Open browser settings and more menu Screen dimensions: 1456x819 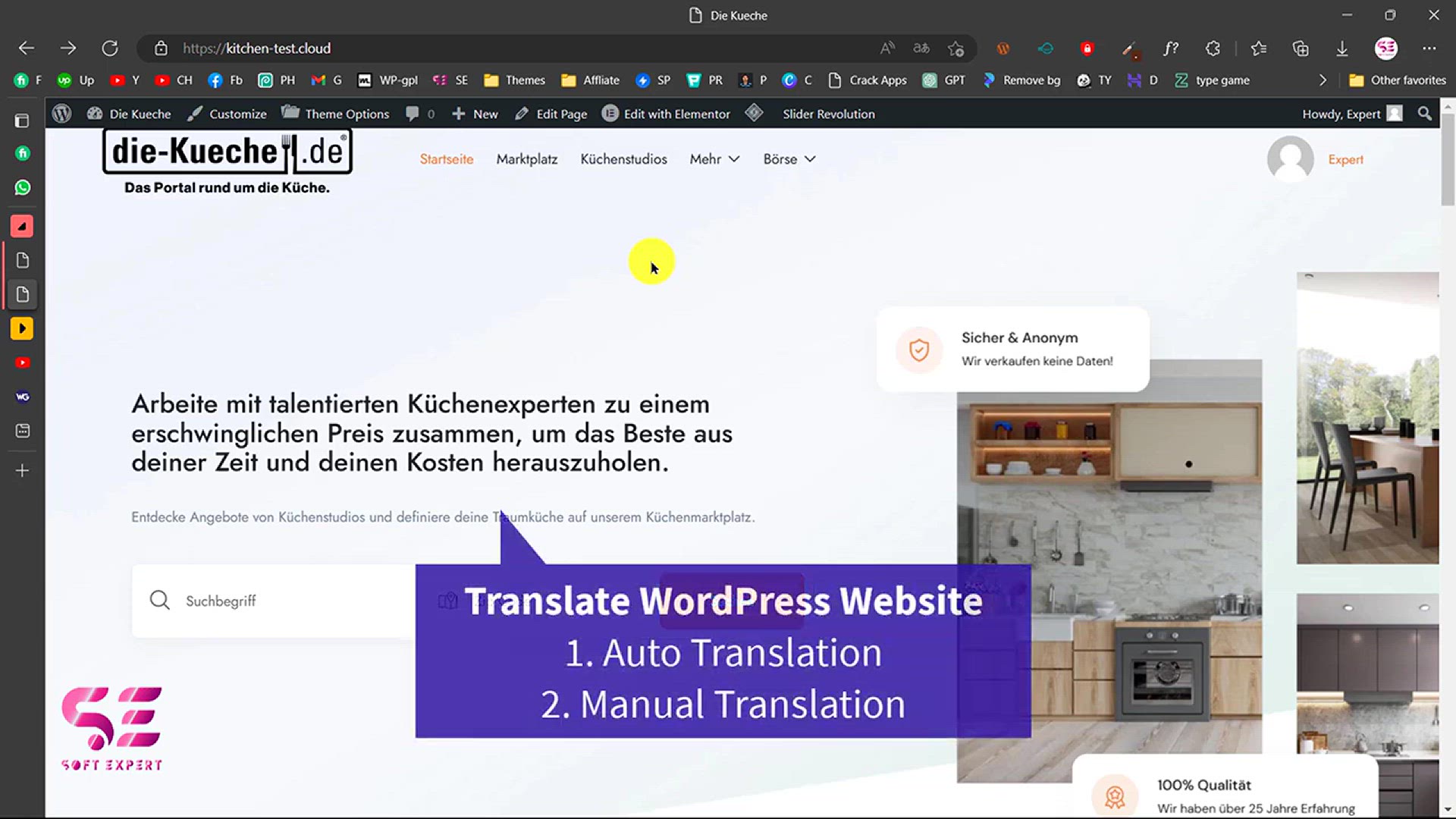pos(1429,49)
